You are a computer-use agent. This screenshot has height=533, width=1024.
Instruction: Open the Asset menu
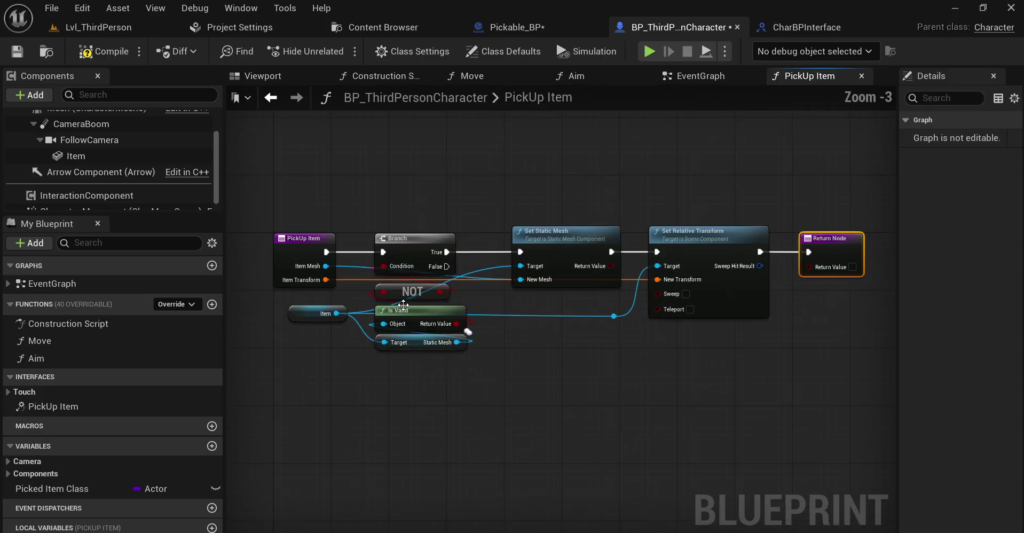click(118, 8)
